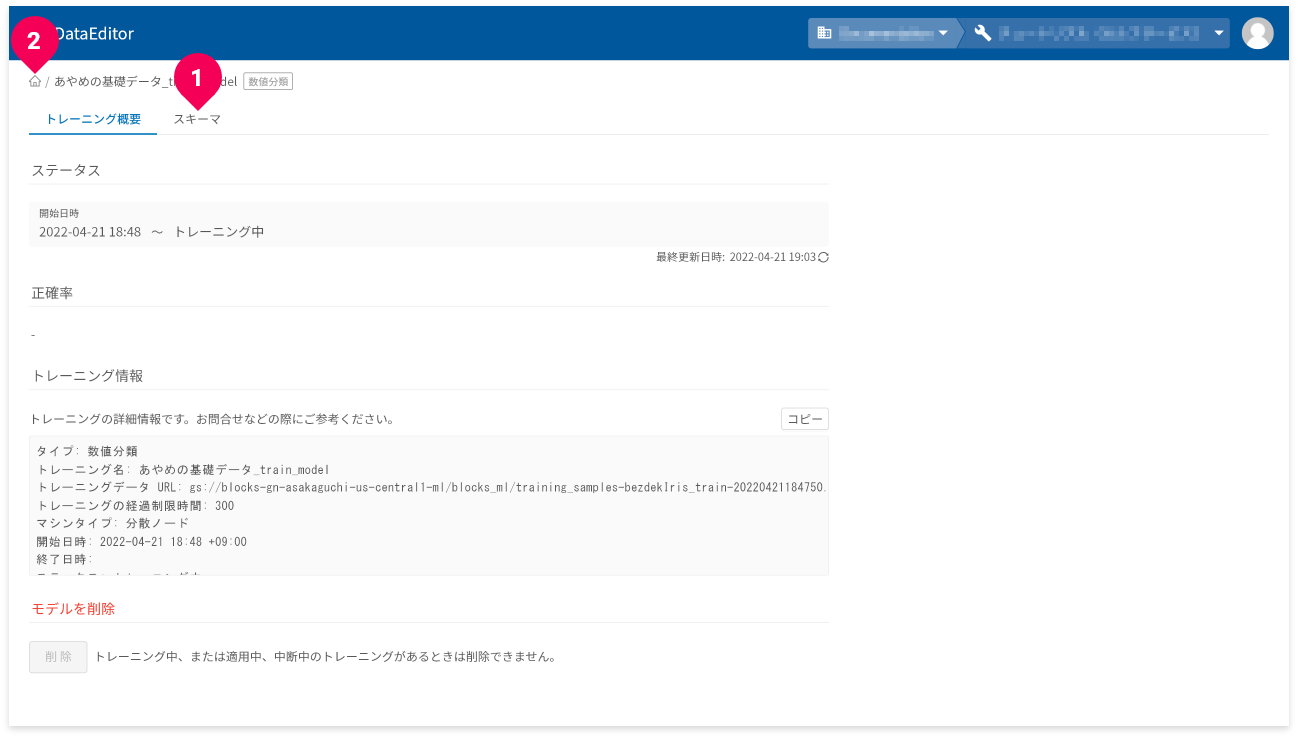This screenshot has width=1298, height=738.
Task: Click the 開始日時 +09:00 line in details
Action: pyautogui.click(x=141, y=542)
